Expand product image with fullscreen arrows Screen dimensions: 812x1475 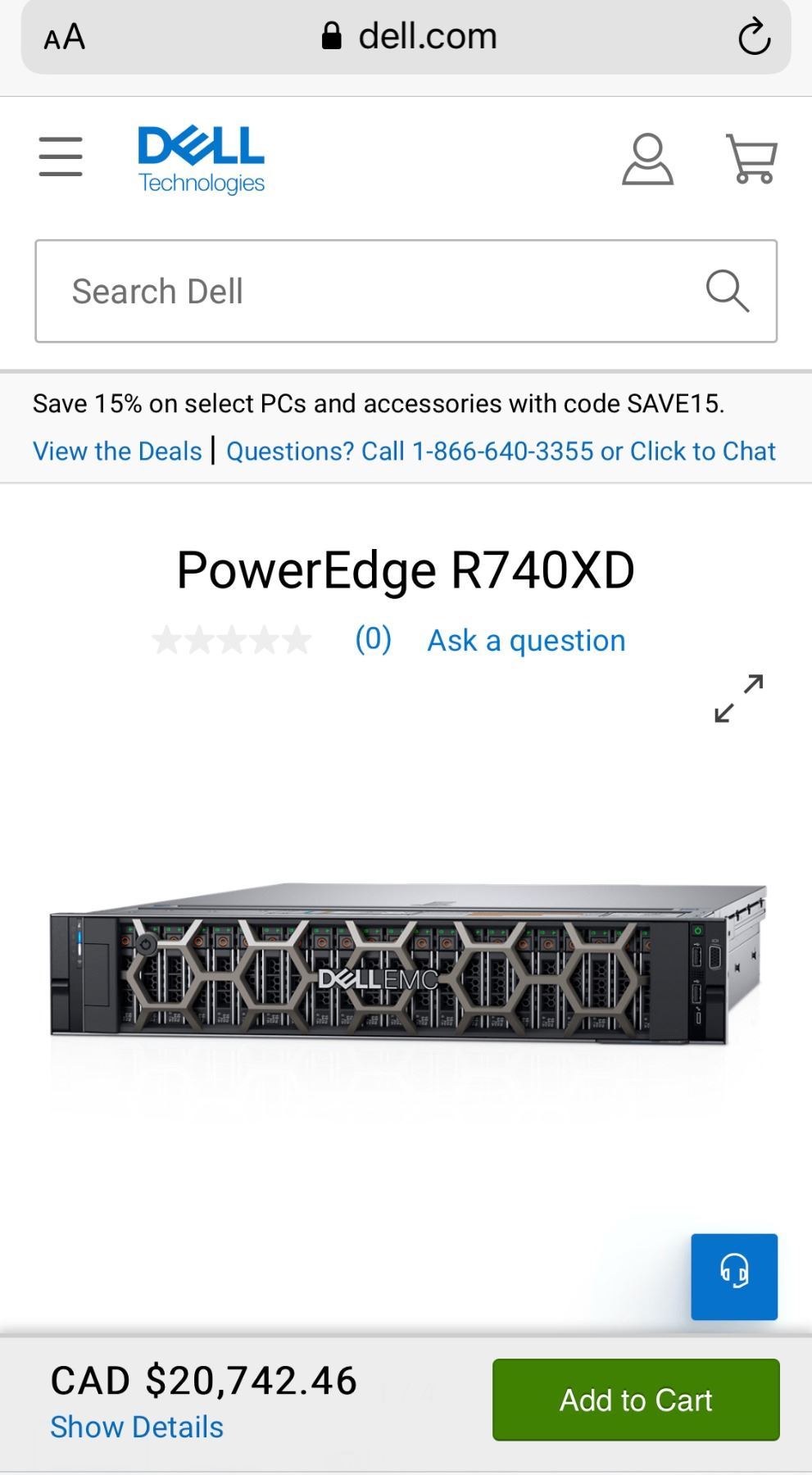tap(739, 698)
